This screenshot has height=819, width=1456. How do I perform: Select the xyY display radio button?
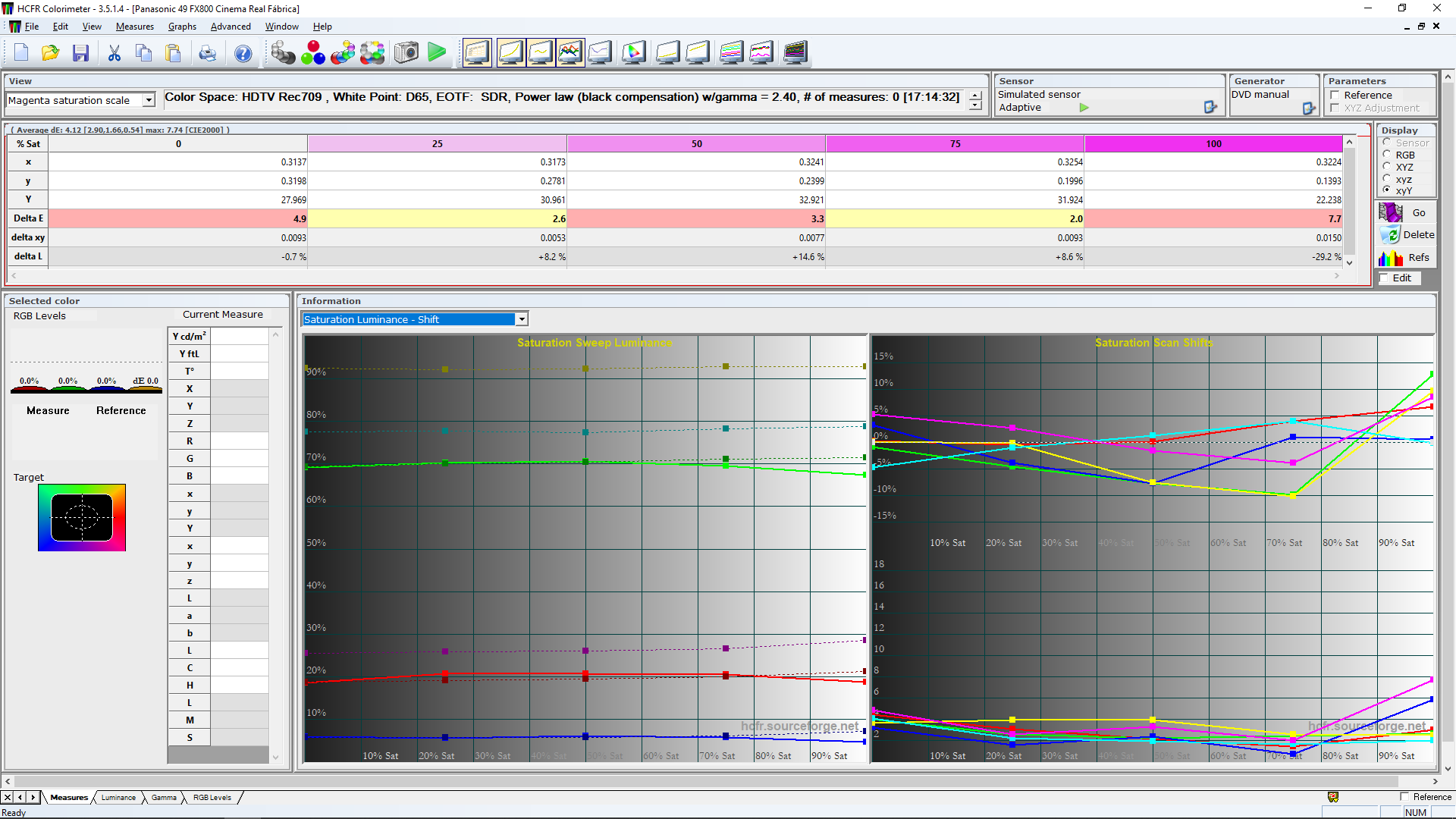(x=1387, y=190)
